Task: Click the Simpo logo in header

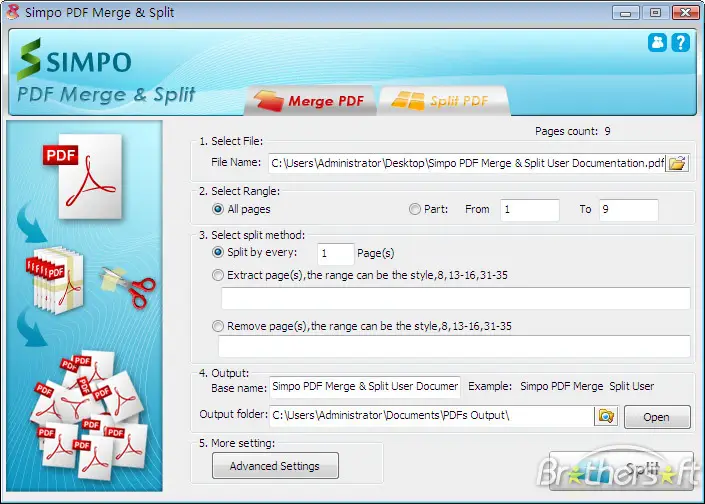Action: pos(75,60)
